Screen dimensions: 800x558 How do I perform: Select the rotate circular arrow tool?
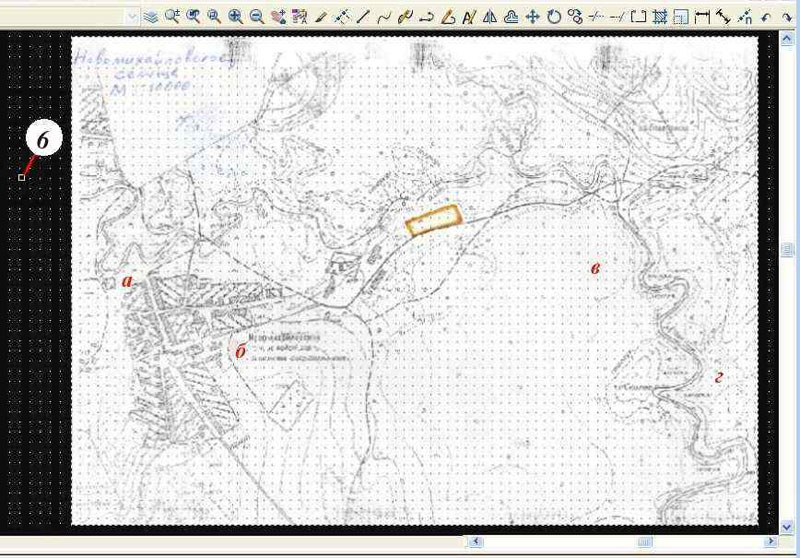coord(554,17)
